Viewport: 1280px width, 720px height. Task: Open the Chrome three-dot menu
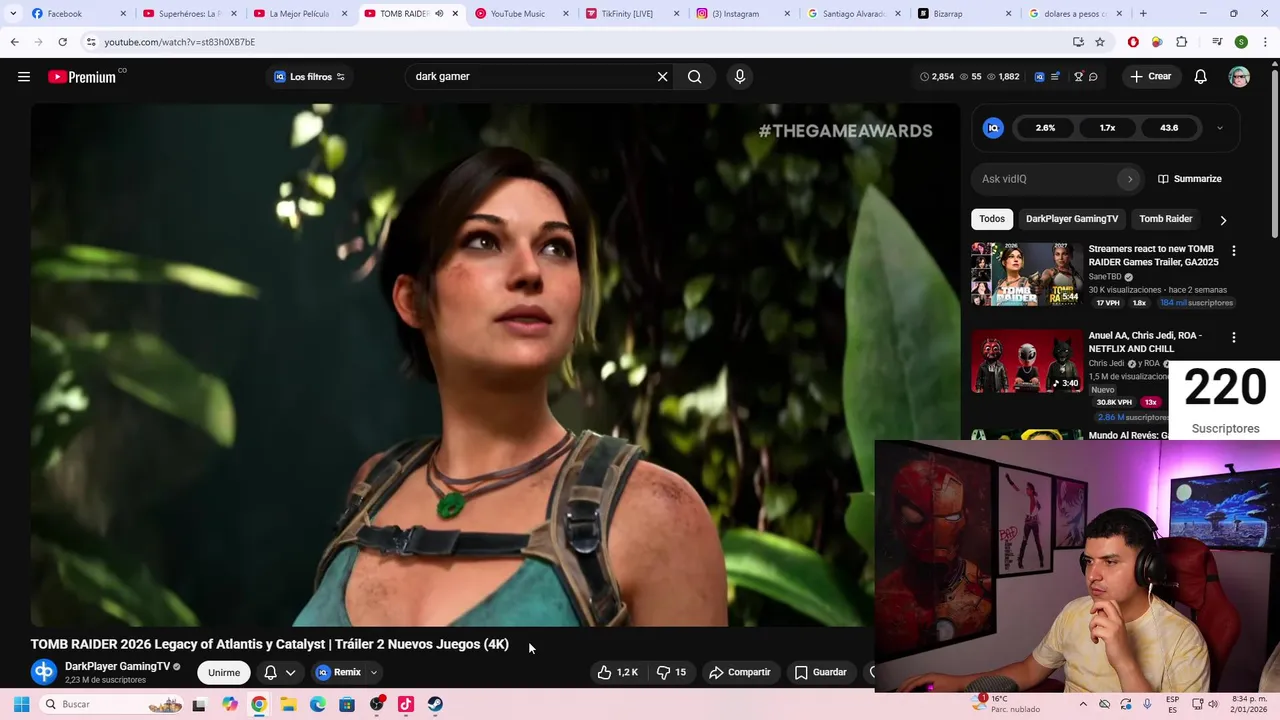point(1265,42)
